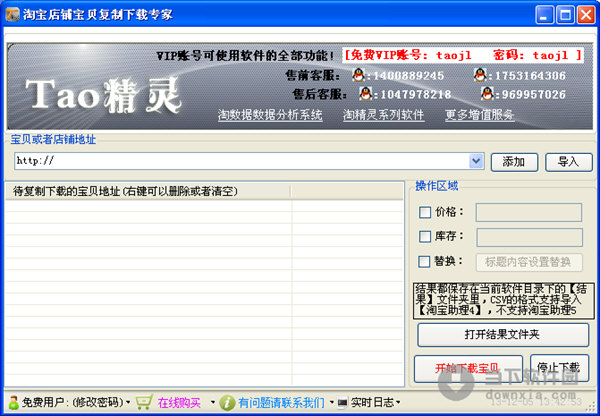Click the pre-sales QQ number 1400889245
Viewport: 600px width, 416px height.
[x=408, y=75]
